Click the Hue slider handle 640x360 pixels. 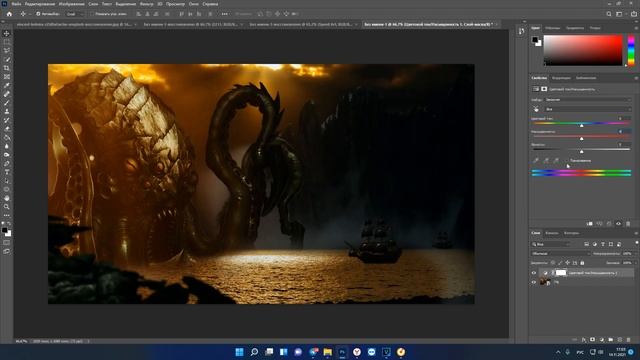coord(582,126)
